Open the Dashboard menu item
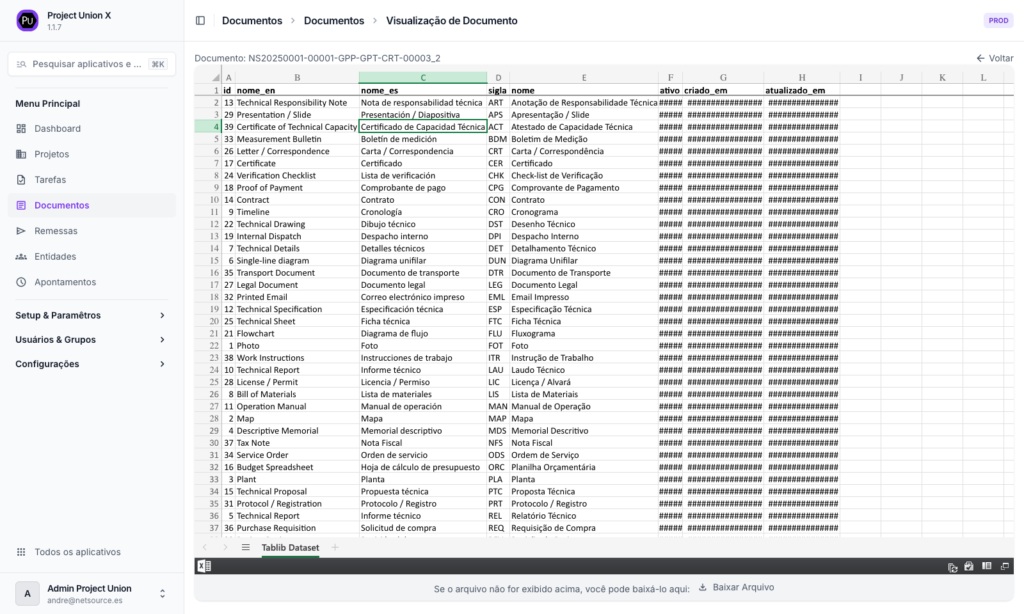 click(x=91, y=129)
